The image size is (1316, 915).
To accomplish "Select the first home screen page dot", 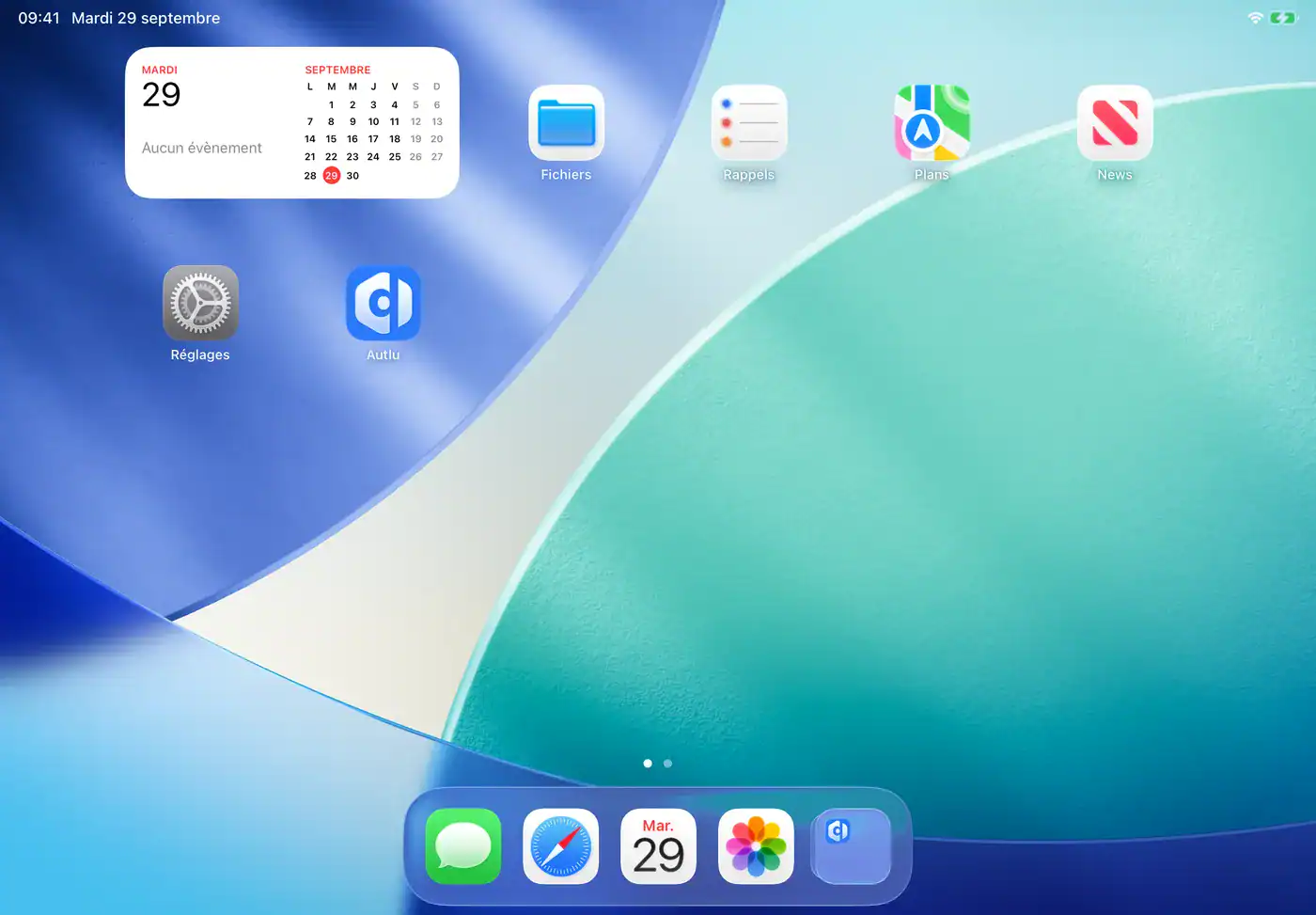I will tap(648, 764).
